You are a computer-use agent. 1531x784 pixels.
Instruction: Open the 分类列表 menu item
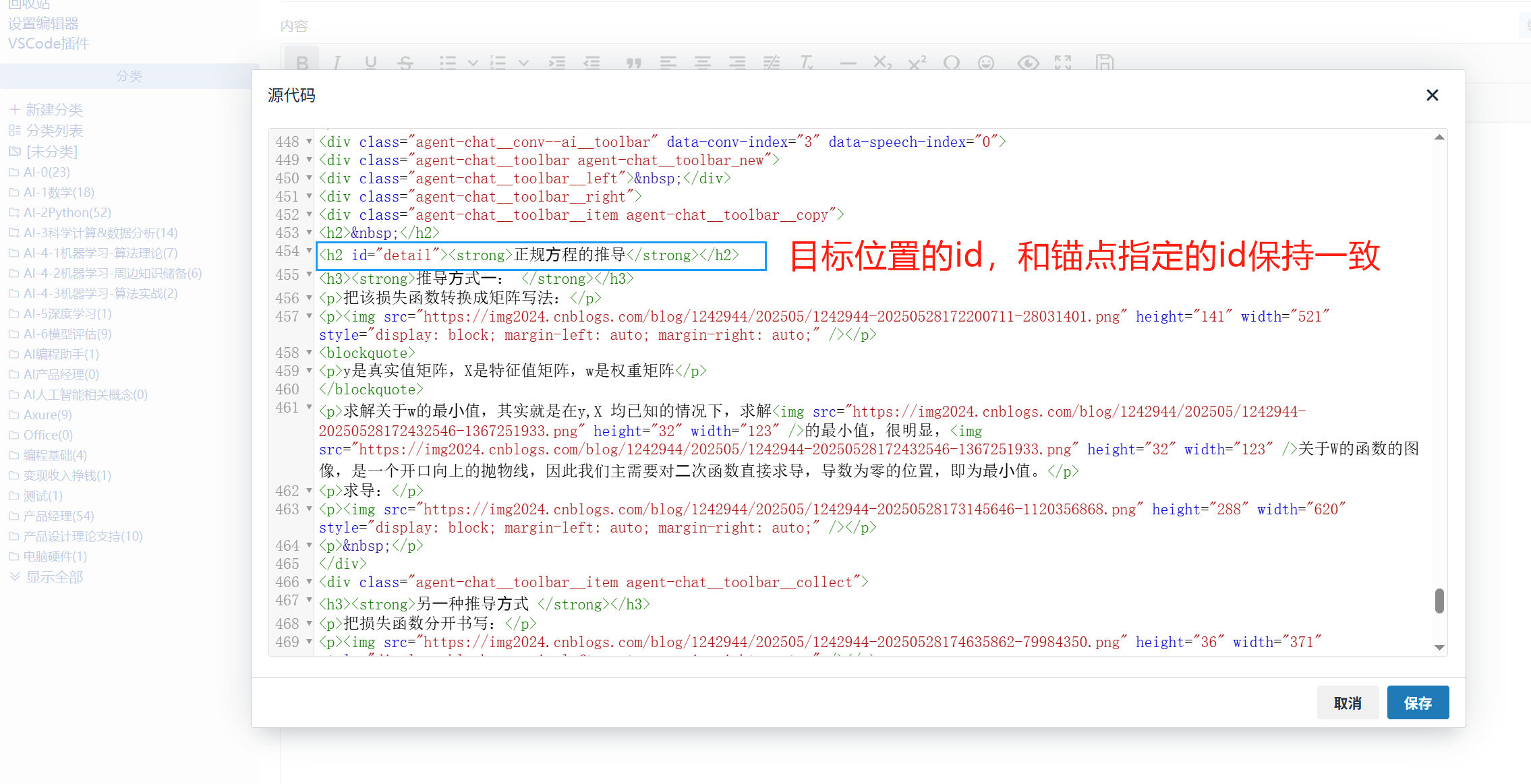[x=54, y=130]
